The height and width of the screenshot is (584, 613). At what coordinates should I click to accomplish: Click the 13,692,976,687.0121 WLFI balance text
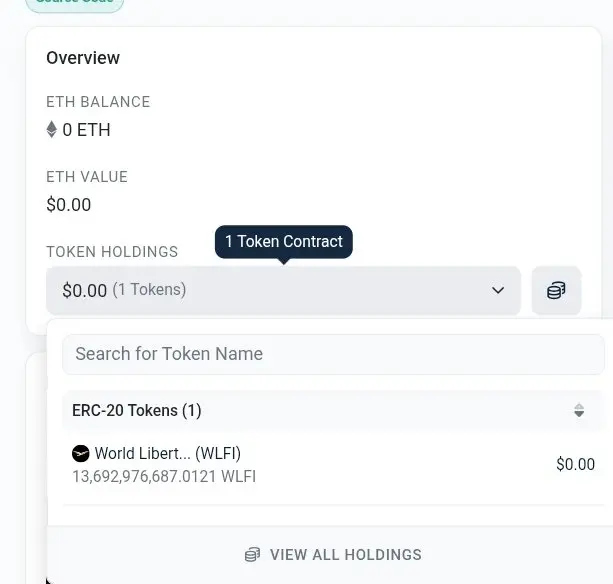[164, 477]
